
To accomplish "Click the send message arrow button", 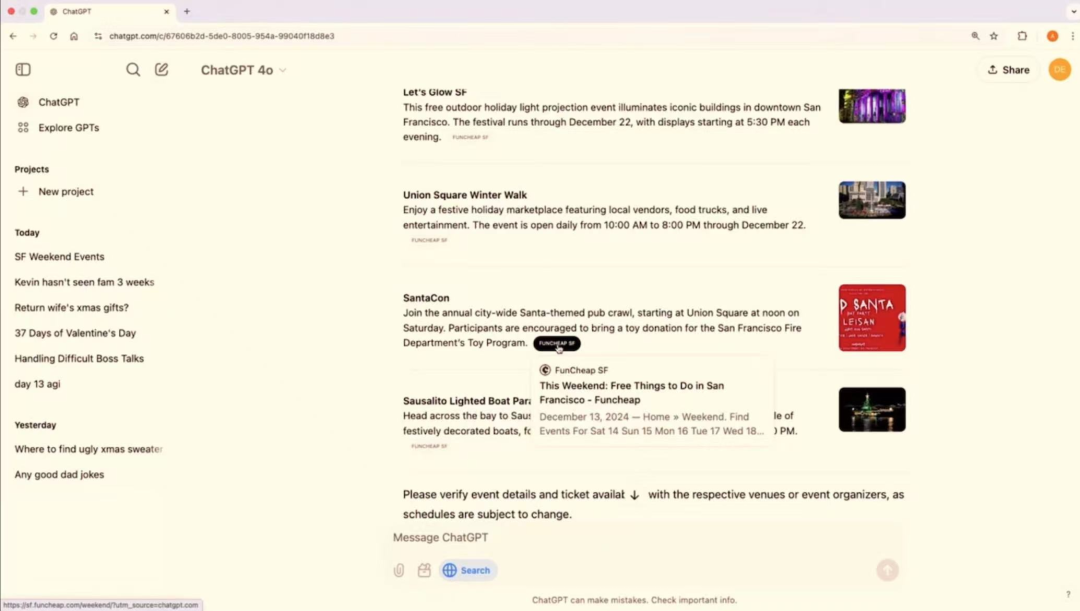I will pyautogui.click(x=887, y=570).
